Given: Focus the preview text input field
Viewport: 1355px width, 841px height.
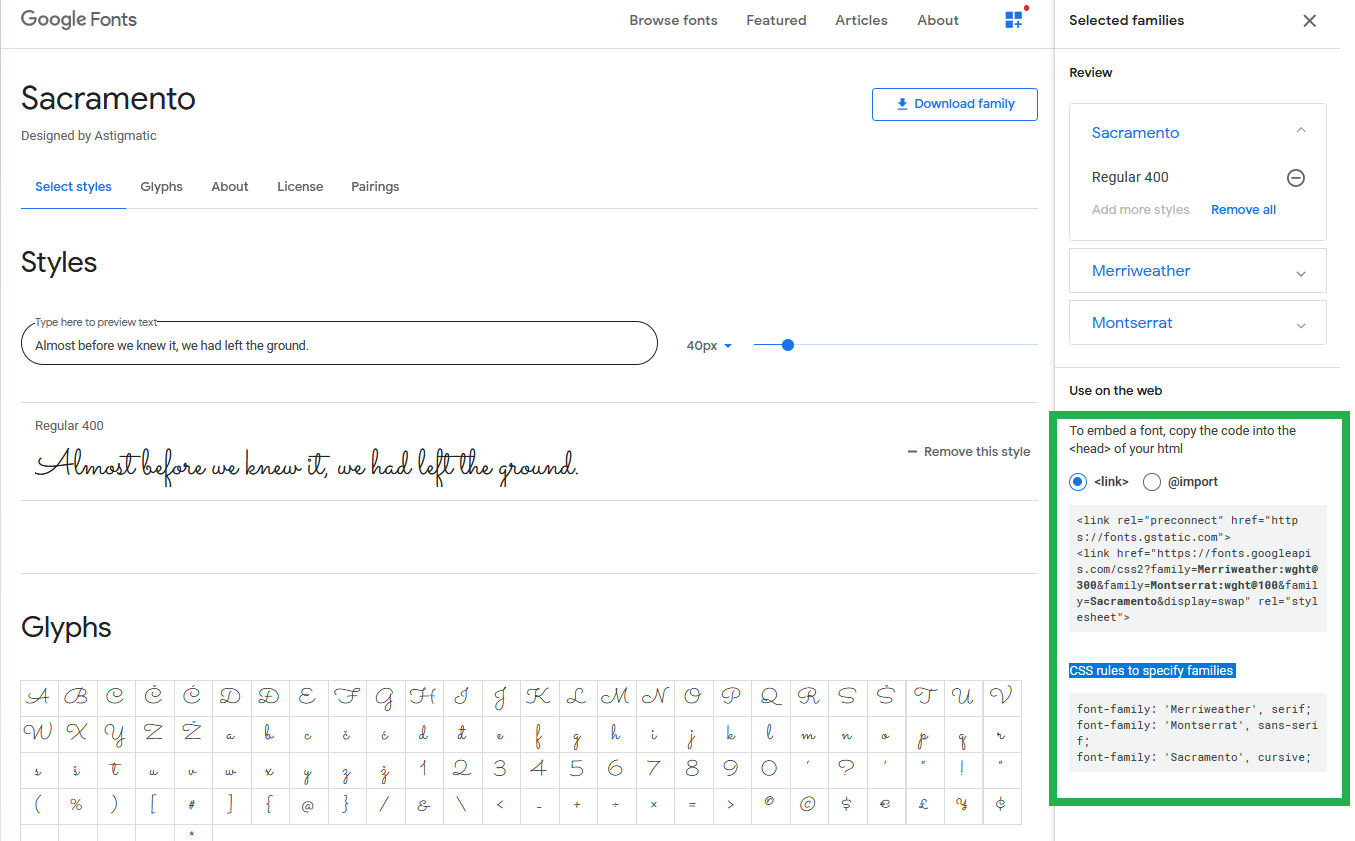Looking at the screenshot, I should point(339,343).
